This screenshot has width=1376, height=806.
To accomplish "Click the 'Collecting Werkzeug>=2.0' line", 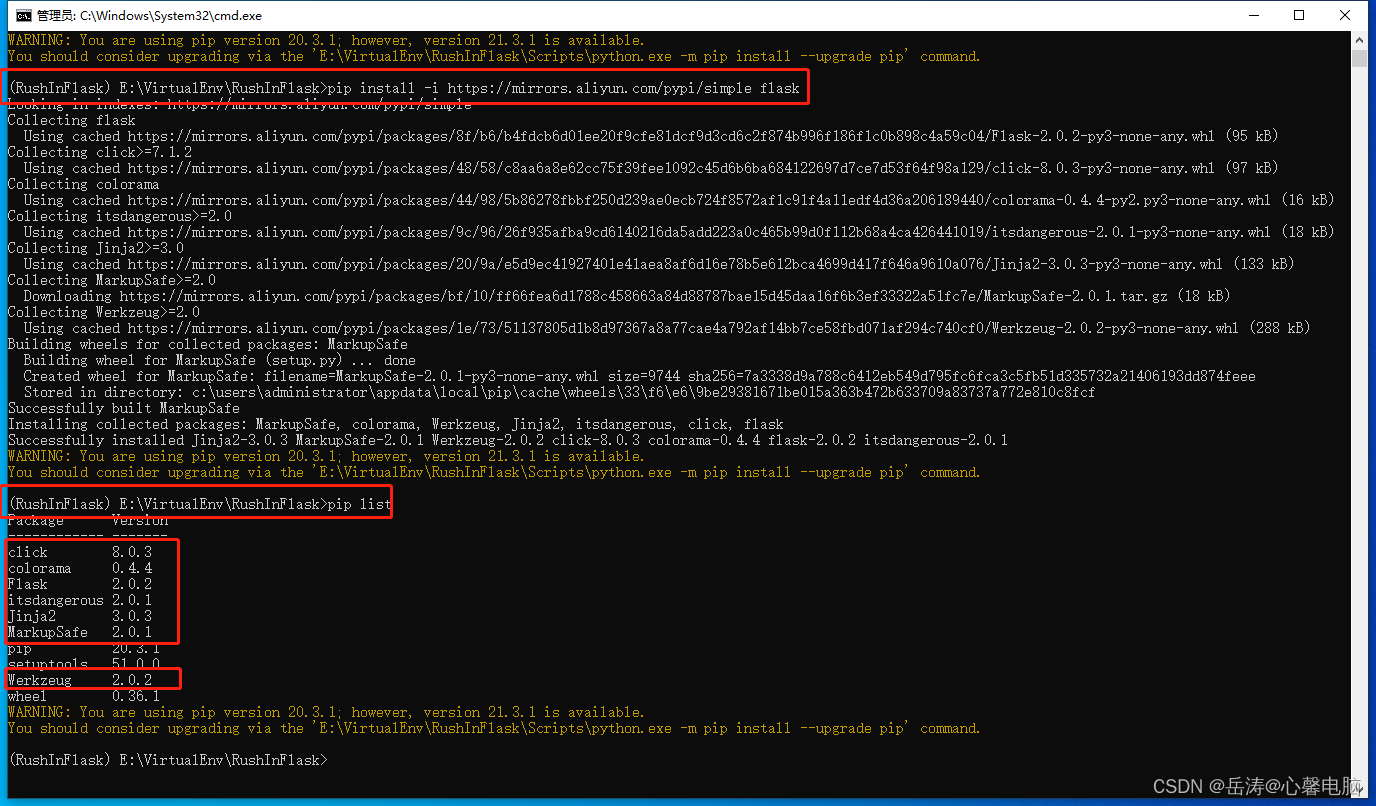I will coord(104,312).
